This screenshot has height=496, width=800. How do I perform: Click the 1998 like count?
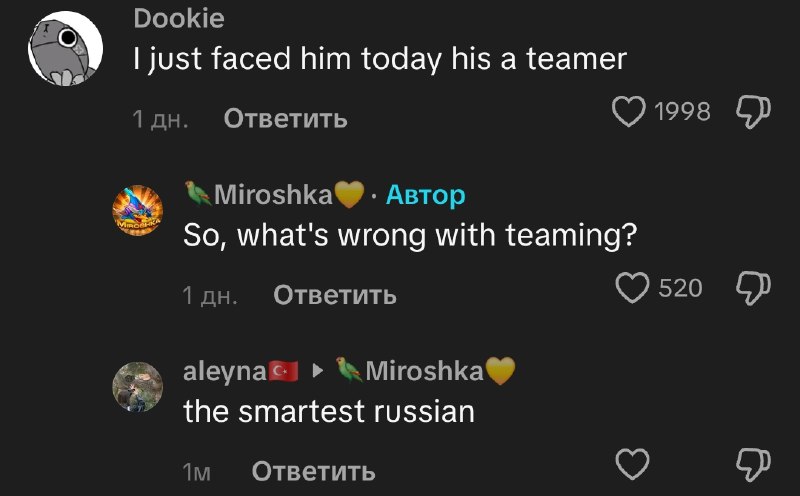tap(681, 112)
